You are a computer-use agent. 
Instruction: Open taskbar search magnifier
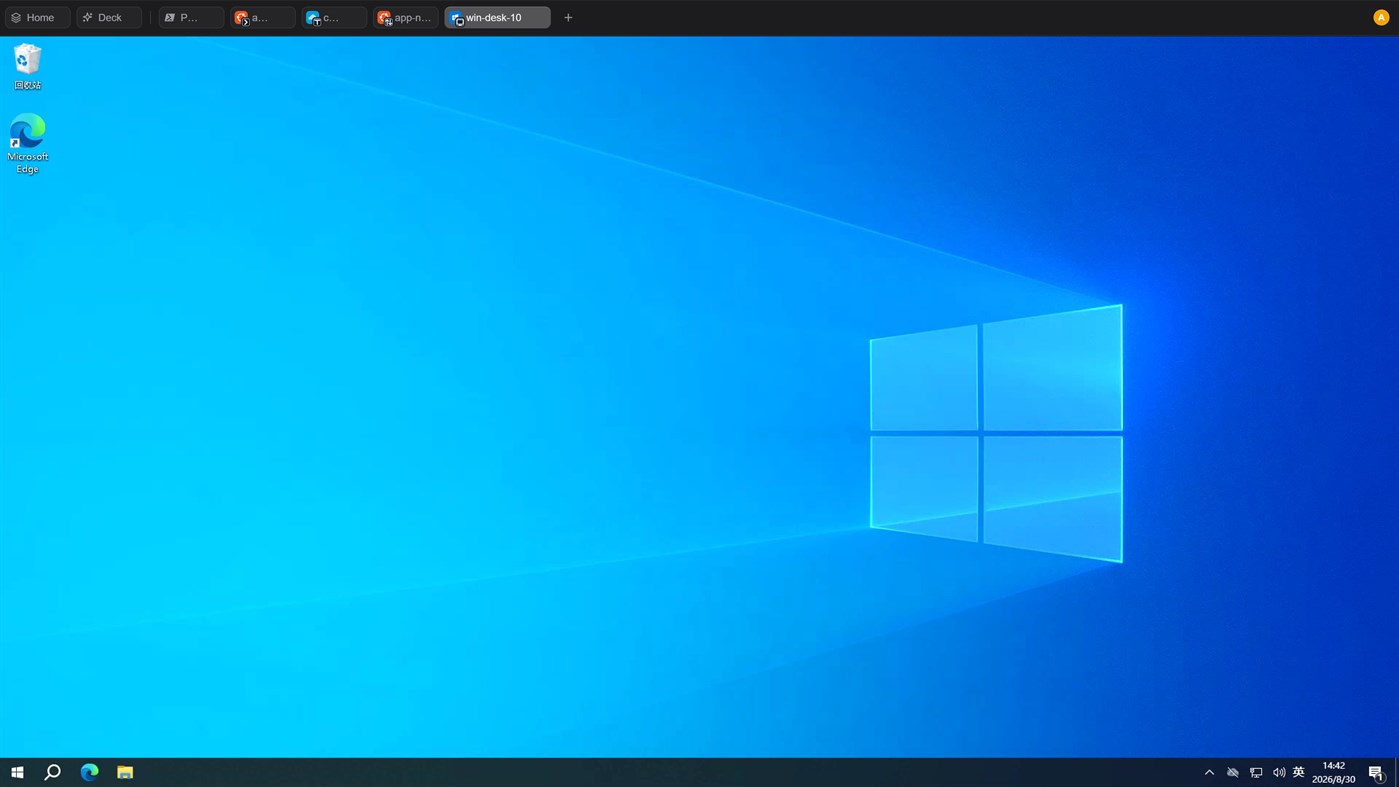click(x=53, y=772)
